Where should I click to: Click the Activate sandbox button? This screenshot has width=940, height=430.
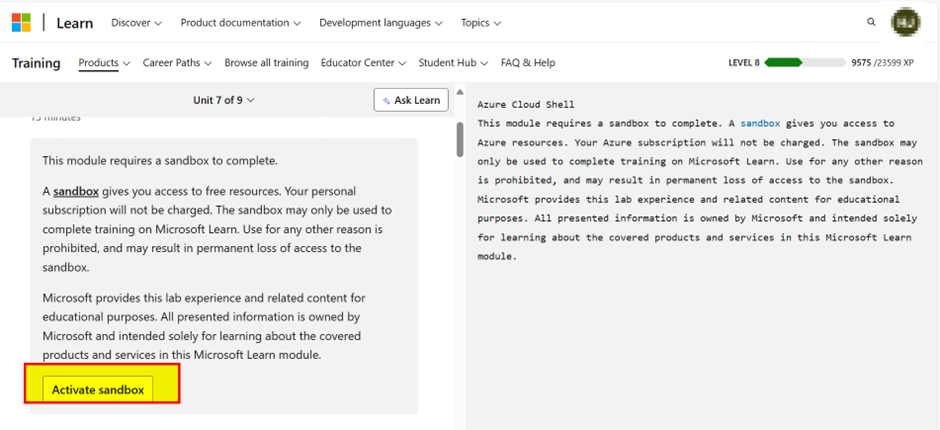tap(98, 390)
